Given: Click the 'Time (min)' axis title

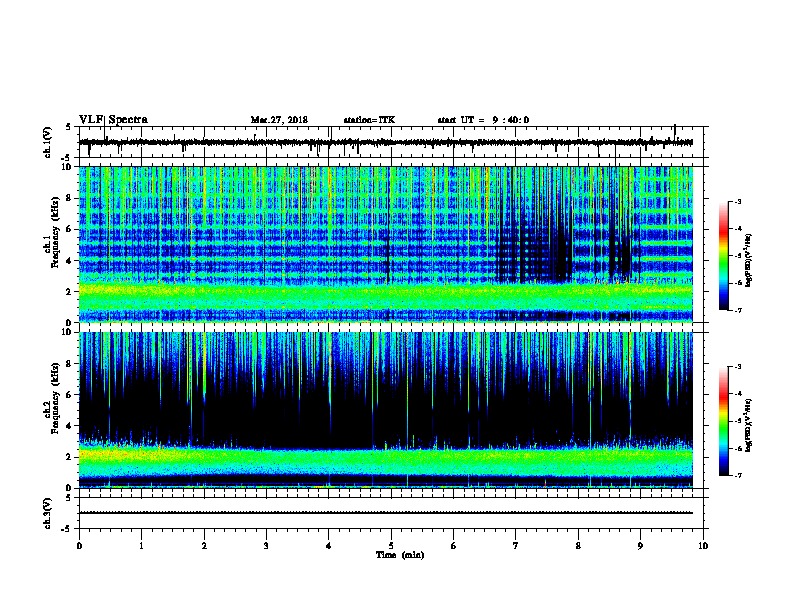Looking at the screenshot, I should (x=400, y=555).
